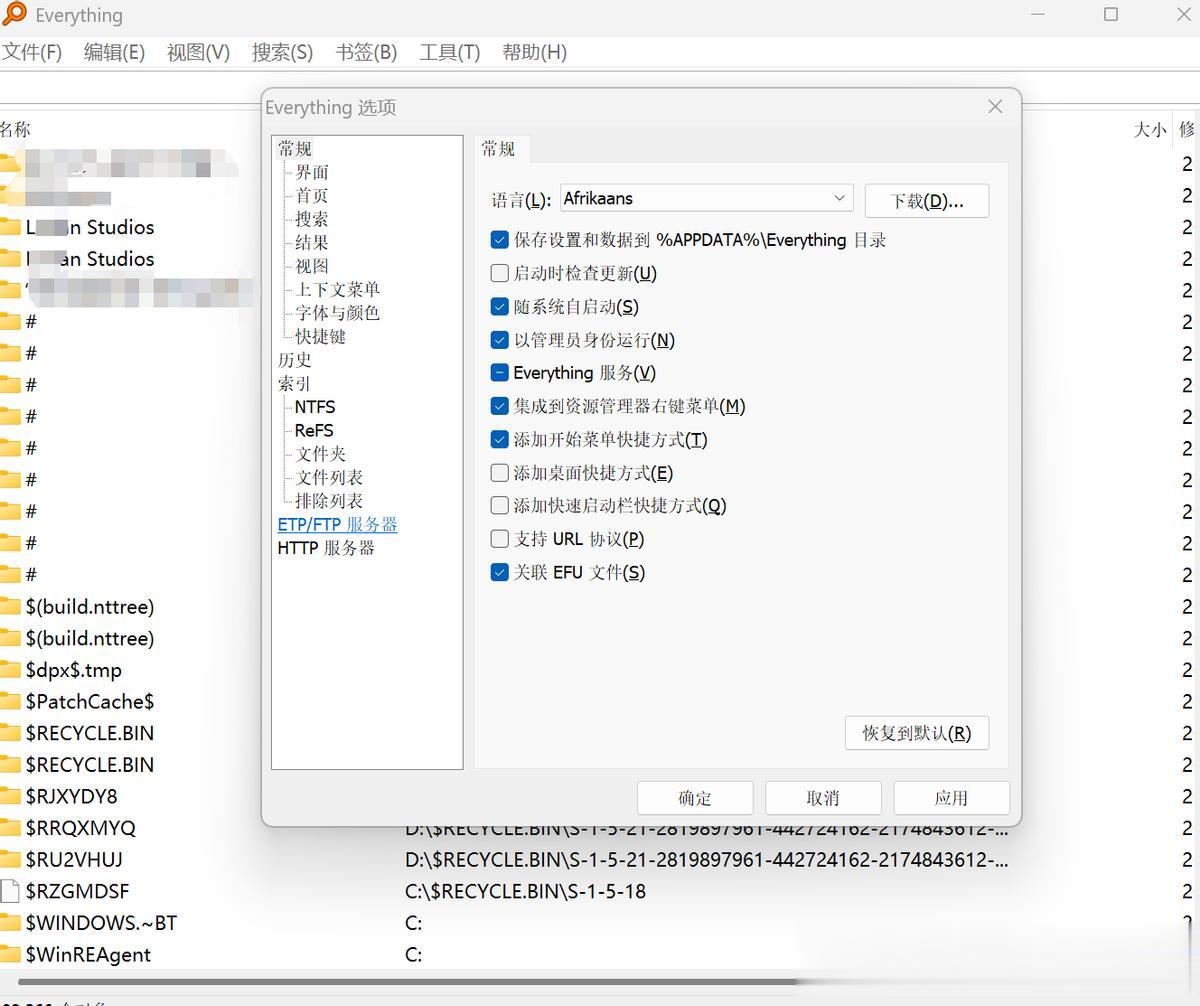Image resolution: width=1200 pixels, height=1006 pixels.
Task: Open the 编辑(E) menu
Action: pyautogui.click(x=114, y=52)
